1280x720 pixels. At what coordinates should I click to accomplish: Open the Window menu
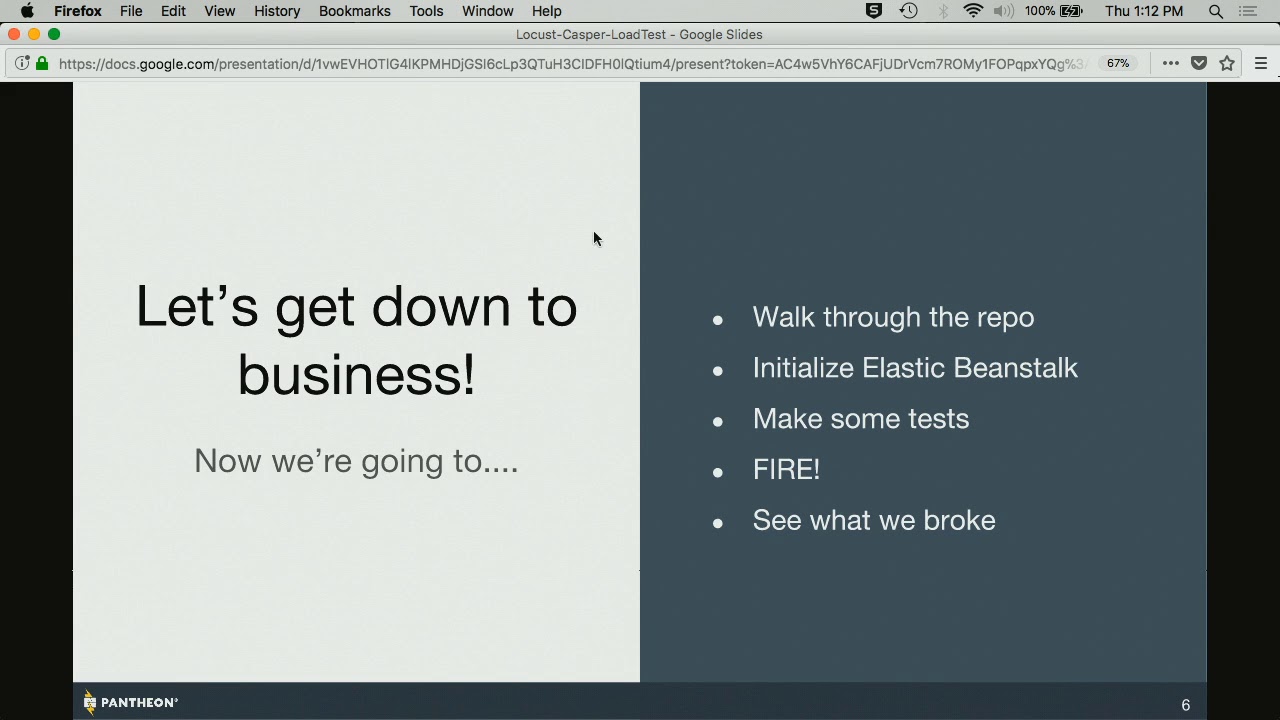[x=488, y=11]
